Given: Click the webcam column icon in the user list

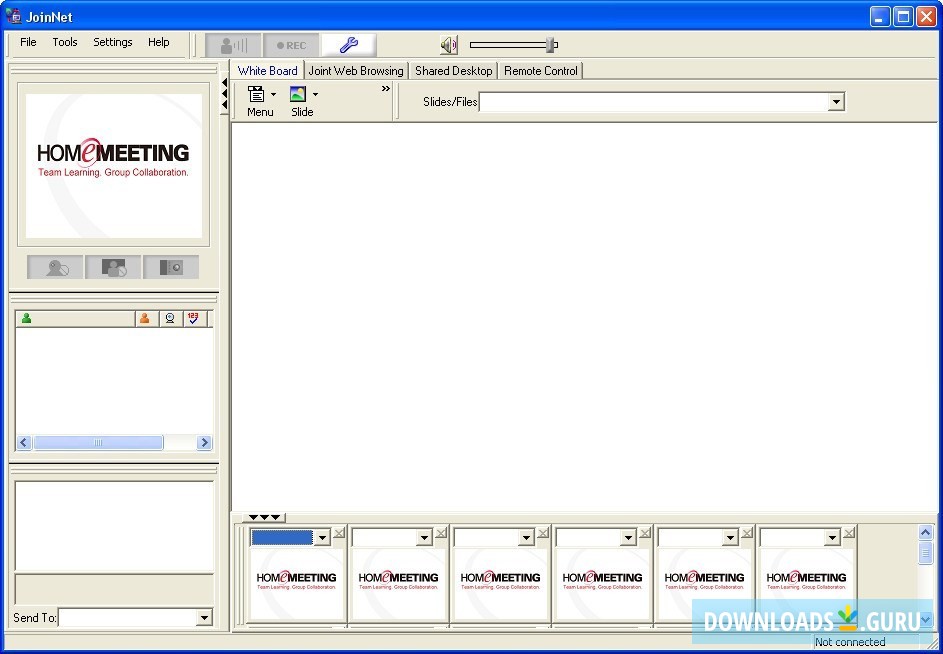Looking at the screenshot, I should (x=168, y=318).
